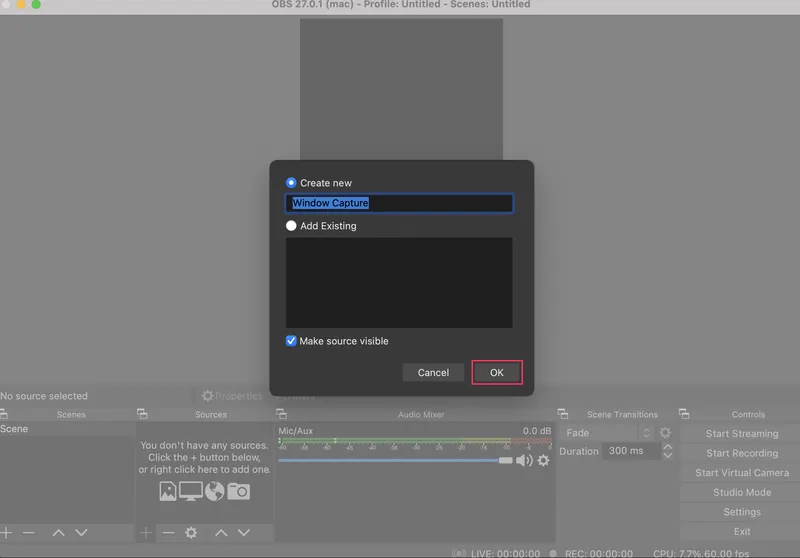Click Start Recording in Controls

[x=741, y=453]
